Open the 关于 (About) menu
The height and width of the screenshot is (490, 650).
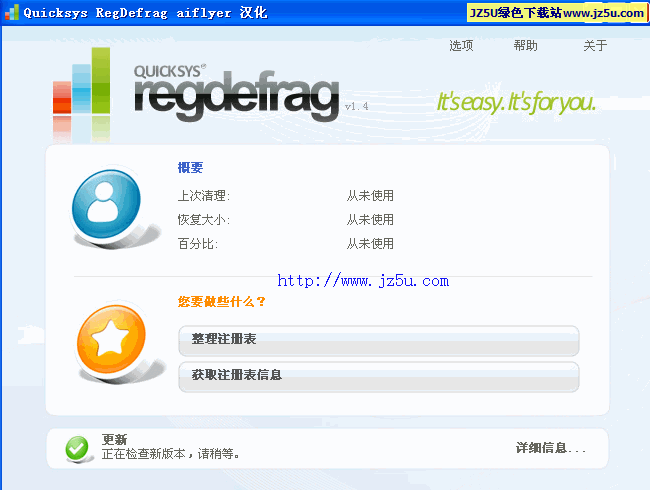tap(595, 45)
